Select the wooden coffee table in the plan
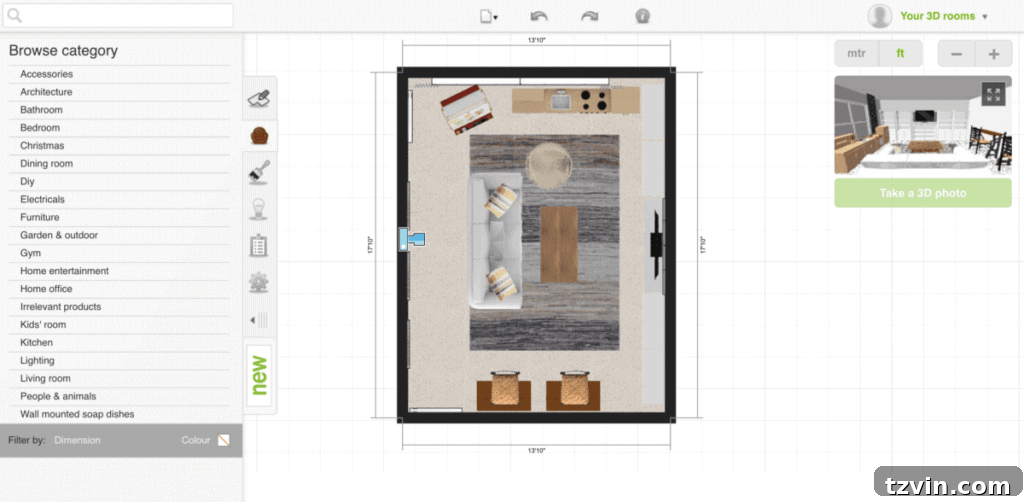 click(559, 244)
